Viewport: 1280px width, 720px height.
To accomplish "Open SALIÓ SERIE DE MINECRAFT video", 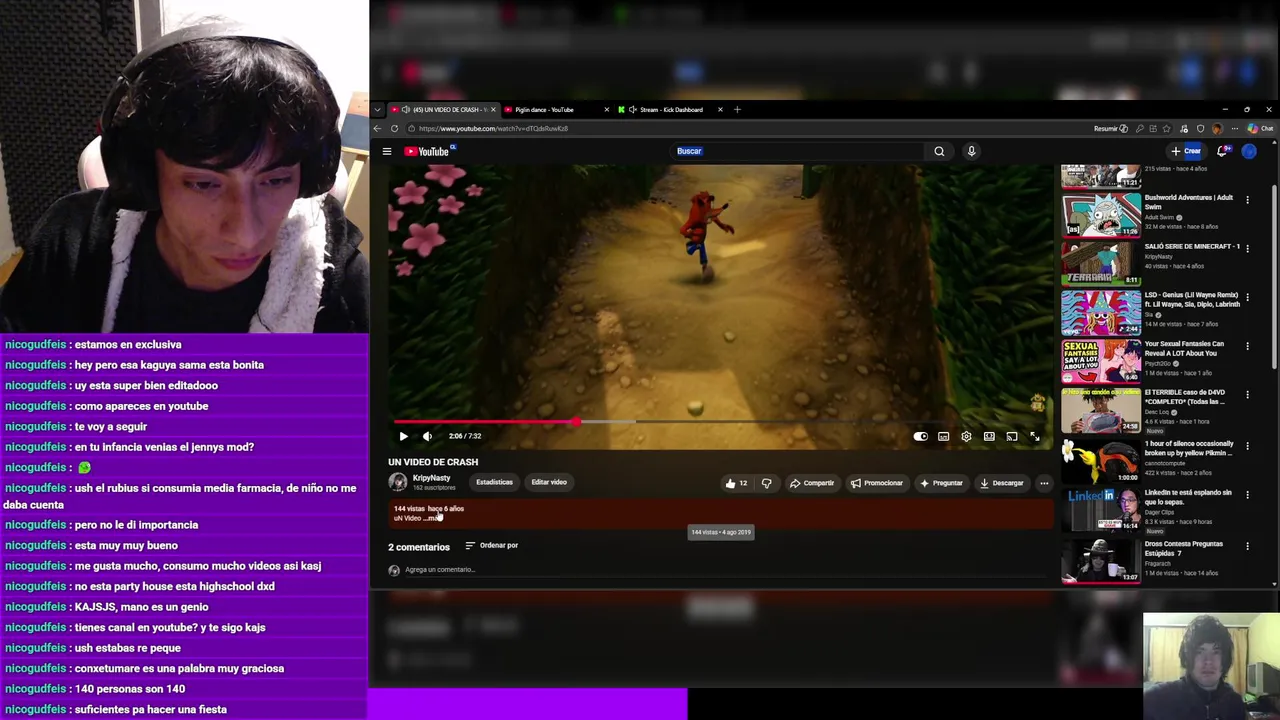I will click(x=1101, y=263).
